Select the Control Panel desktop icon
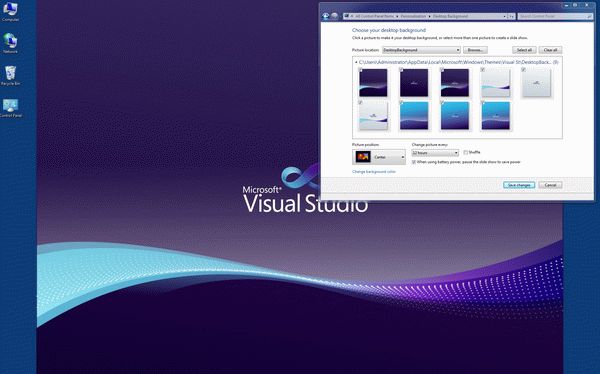The width and height of the screenshot is (600, 374). tap(10, 107)
